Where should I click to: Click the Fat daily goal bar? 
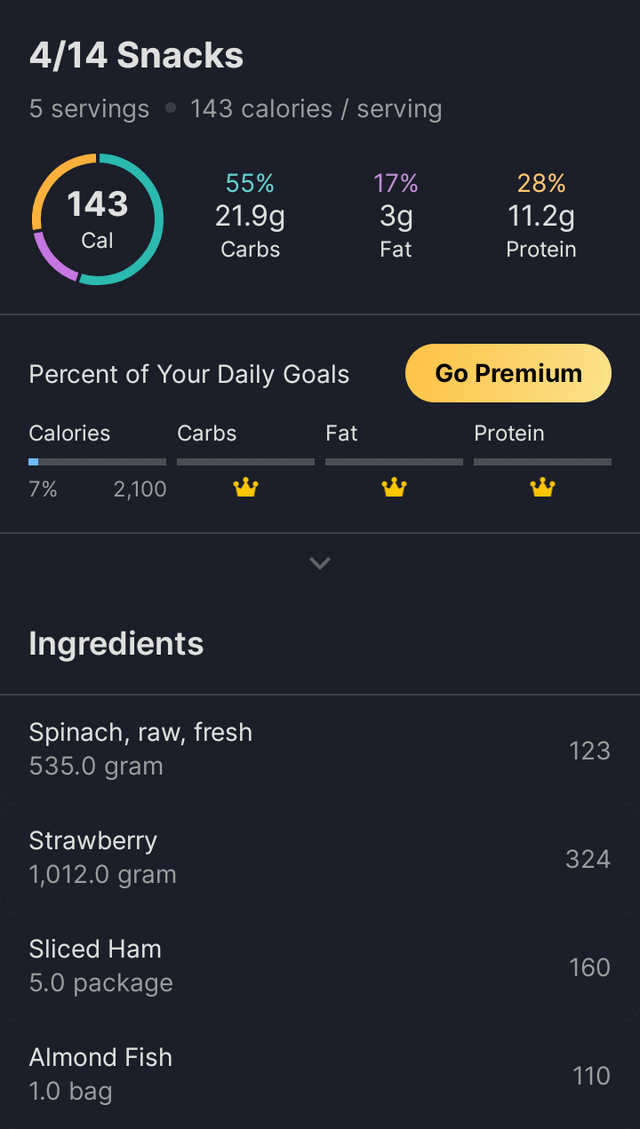[394, 462]
